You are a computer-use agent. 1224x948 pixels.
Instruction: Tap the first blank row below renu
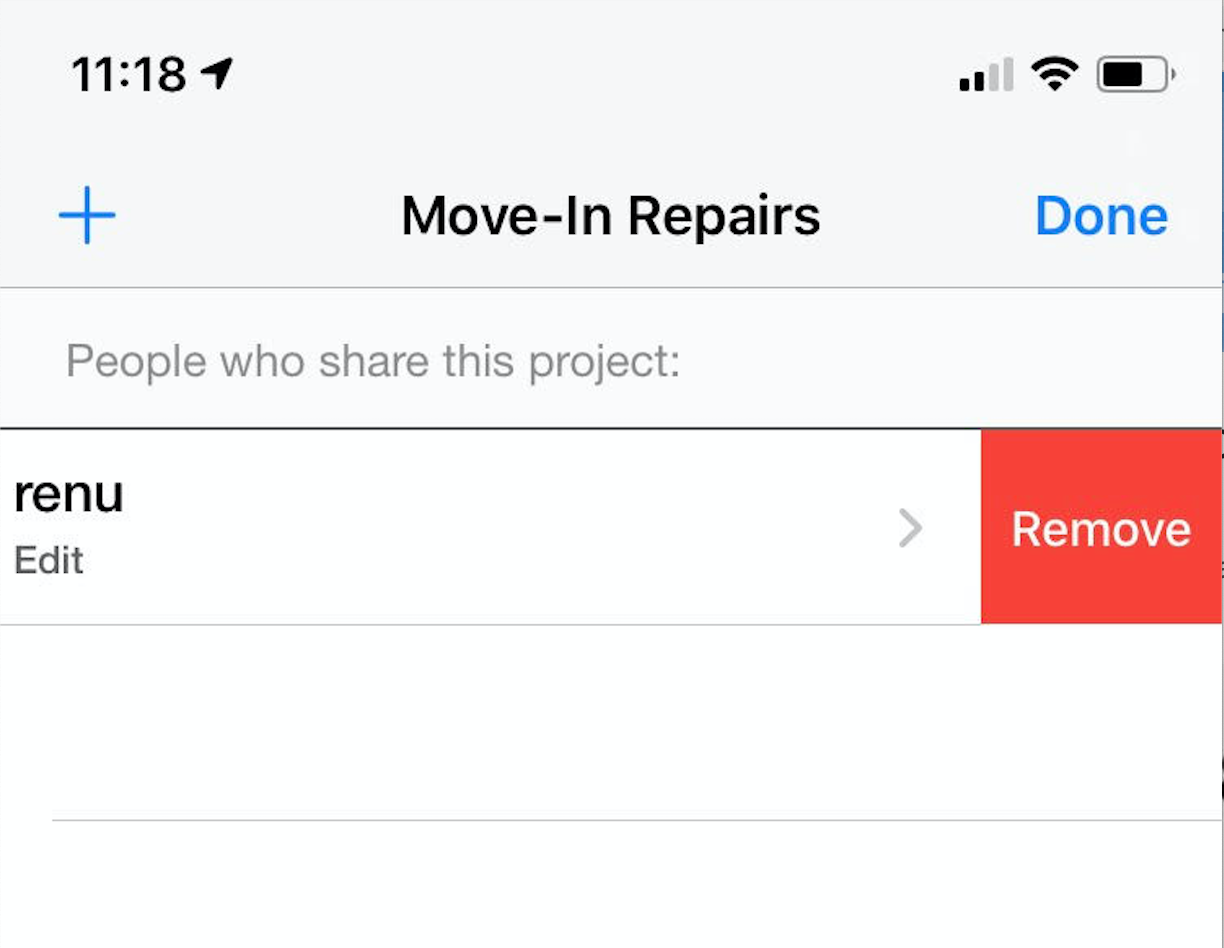(611, 722)
